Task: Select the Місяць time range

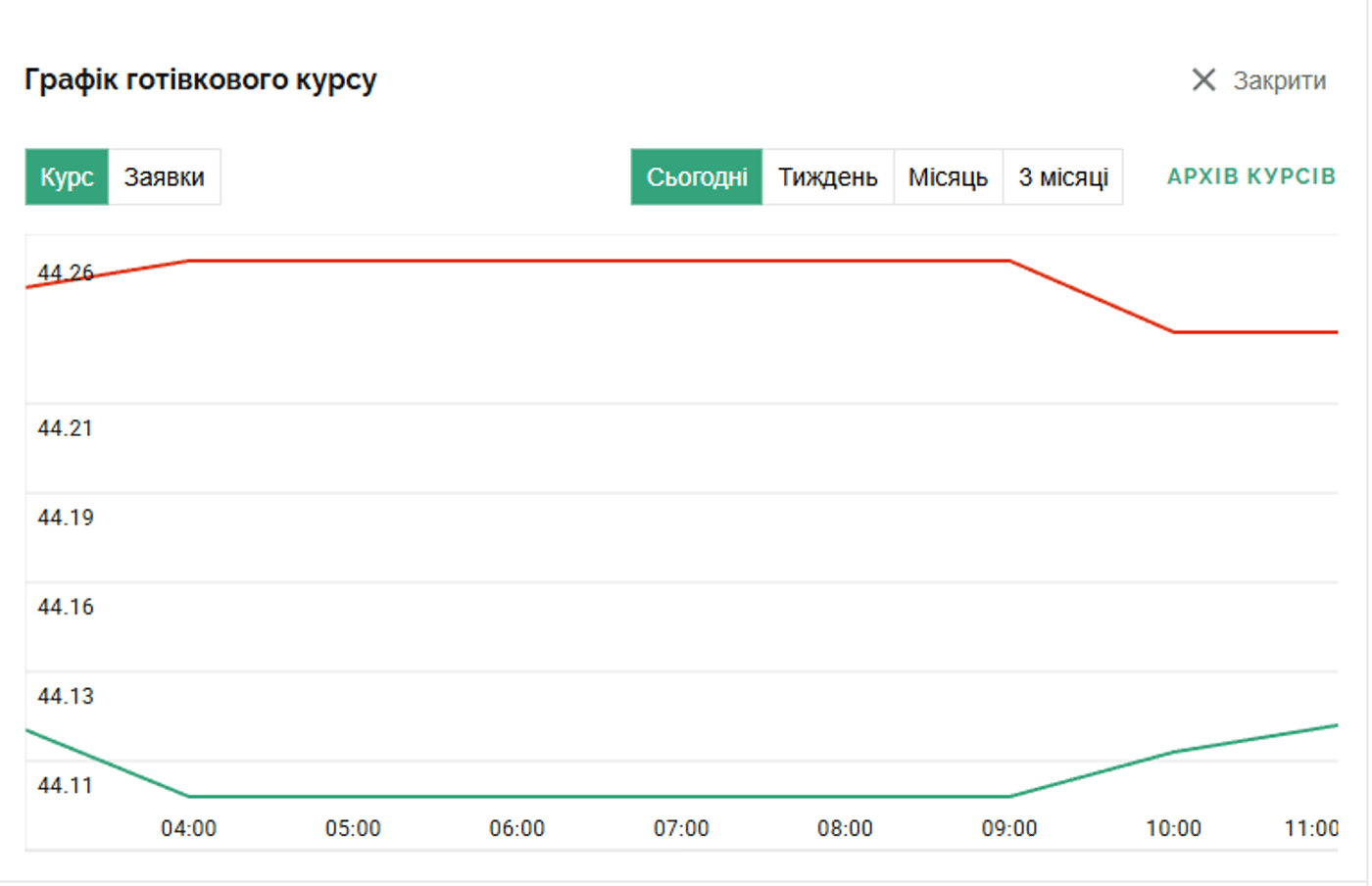Action: pyautogui.click(x=948, y=177)
